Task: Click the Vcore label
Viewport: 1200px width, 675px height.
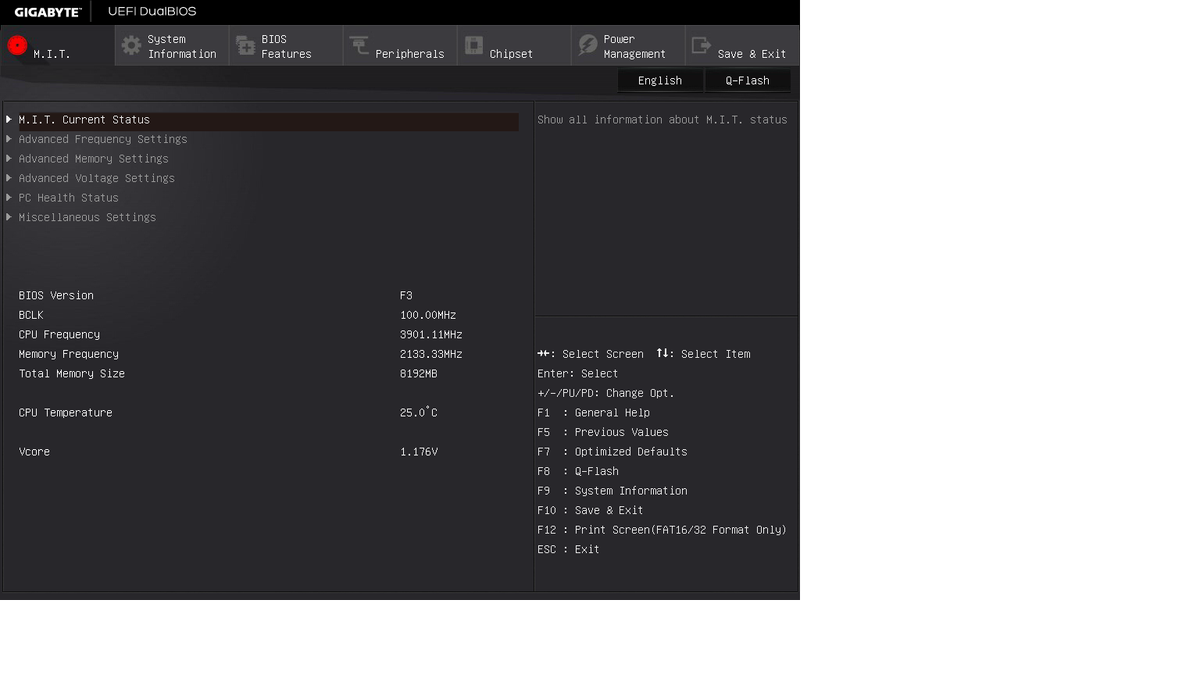Action: tap(34, 452)
